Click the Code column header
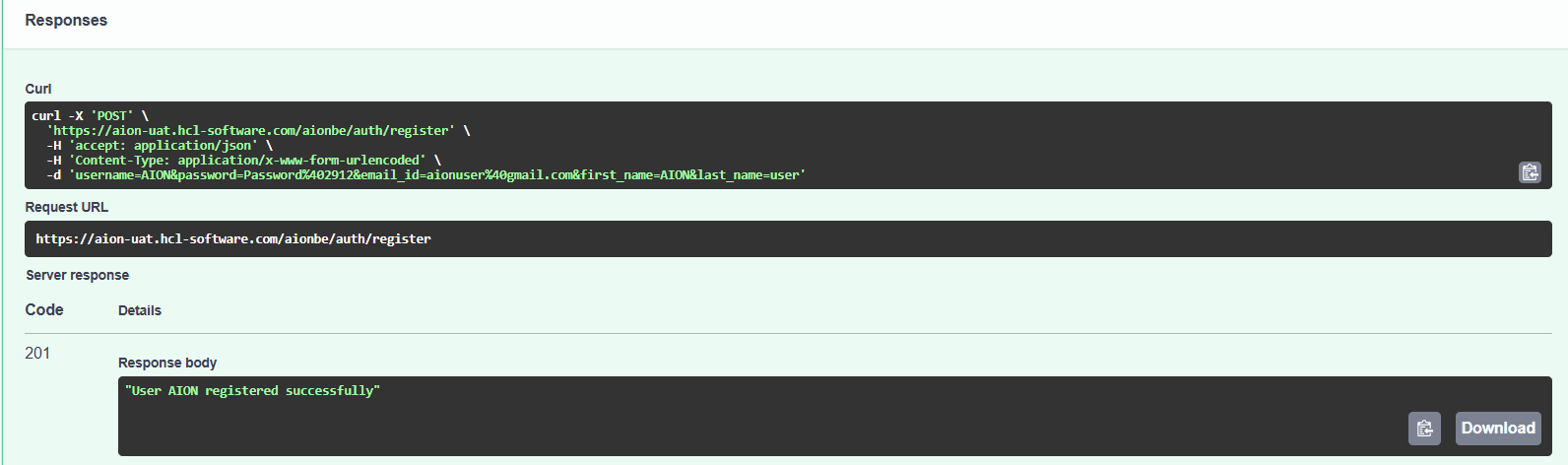Screen dimensions: 1568x465 click(x=44, y=309)
